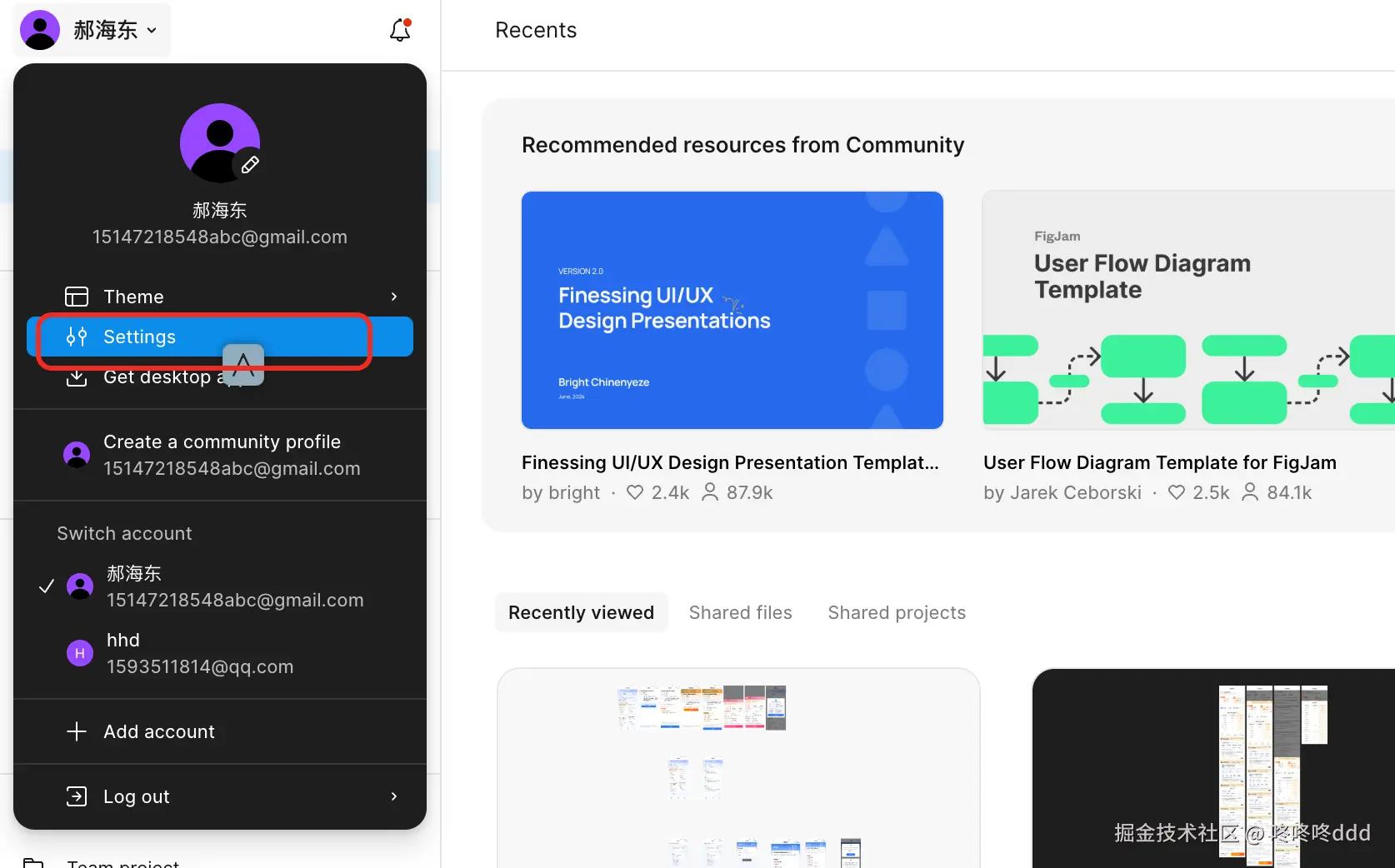Expand the Log out chevron arrow
Screen dimensions: 1395x868
click(394, 796)
